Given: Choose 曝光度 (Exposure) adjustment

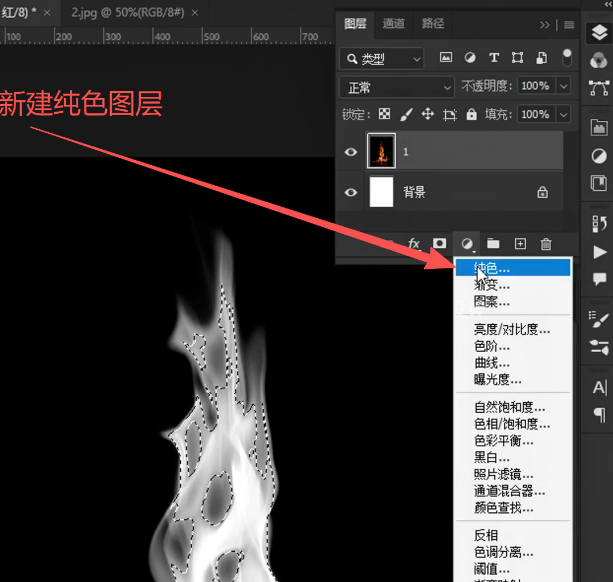Looking at the screenshot, I should tap(513, 380).
